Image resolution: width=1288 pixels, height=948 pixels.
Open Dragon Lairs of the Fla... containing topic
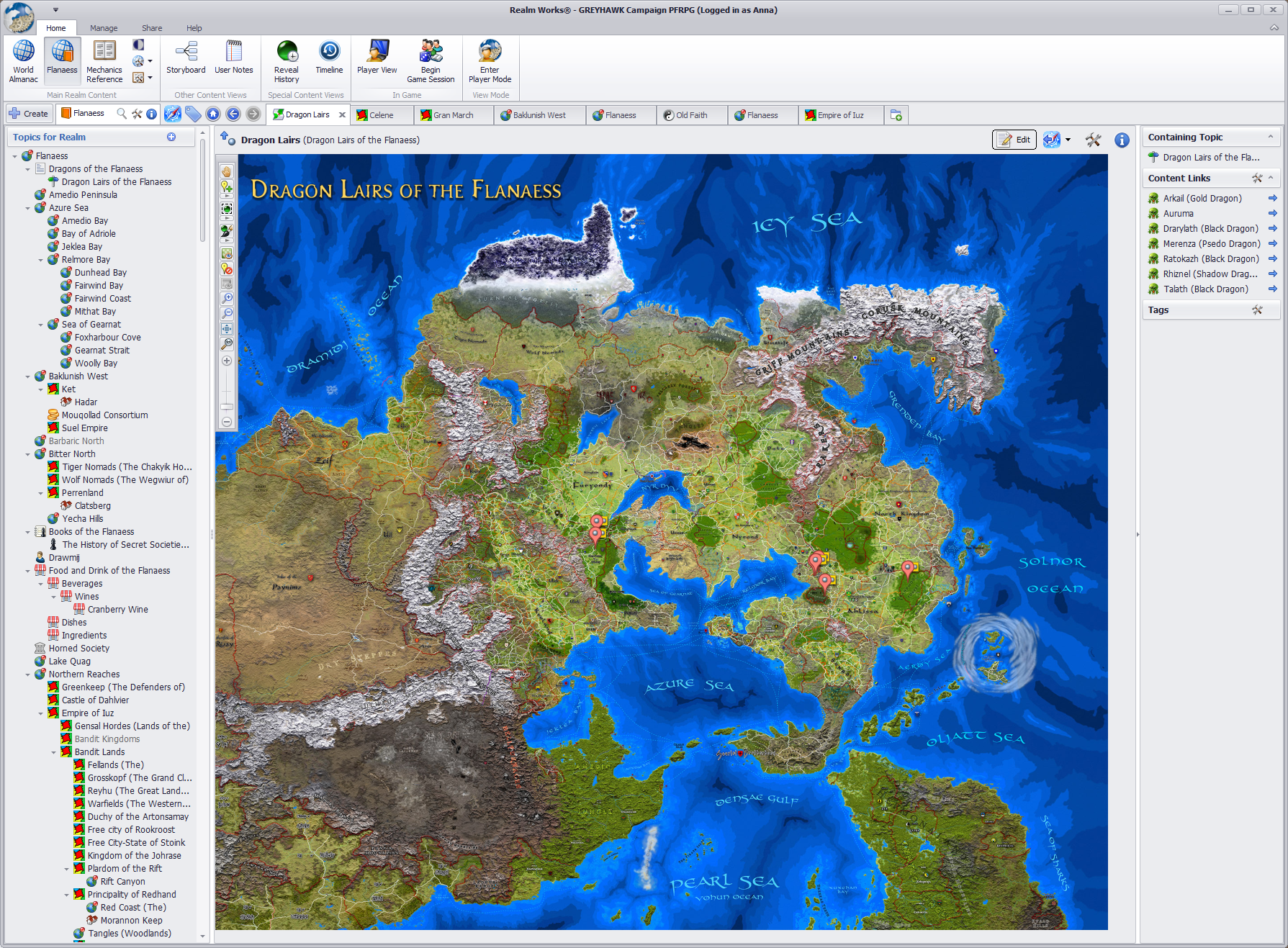[x=1211, y=157]
